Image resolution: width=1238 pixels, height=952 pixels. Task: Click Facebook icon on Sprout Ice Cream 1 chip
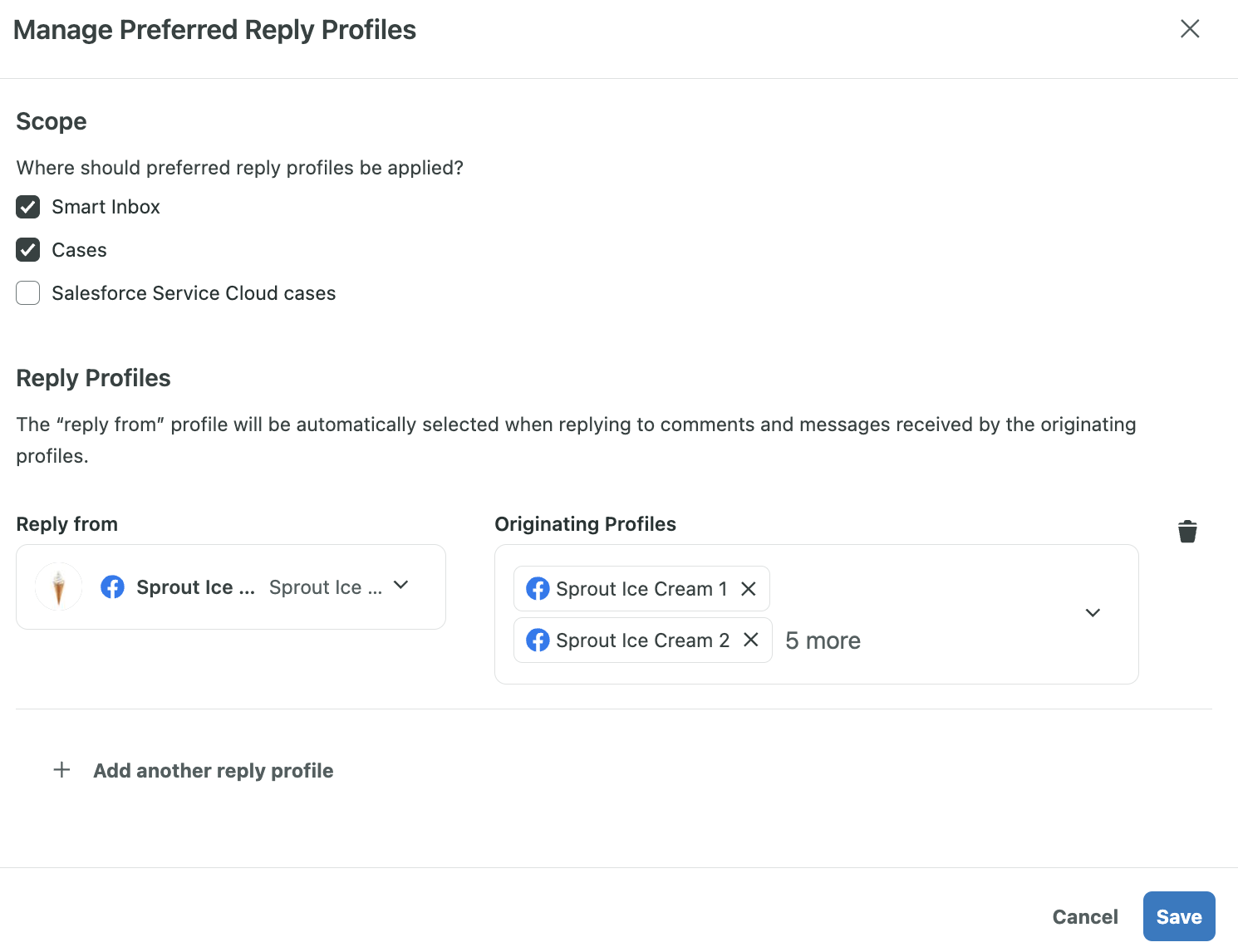coord(538,589)
